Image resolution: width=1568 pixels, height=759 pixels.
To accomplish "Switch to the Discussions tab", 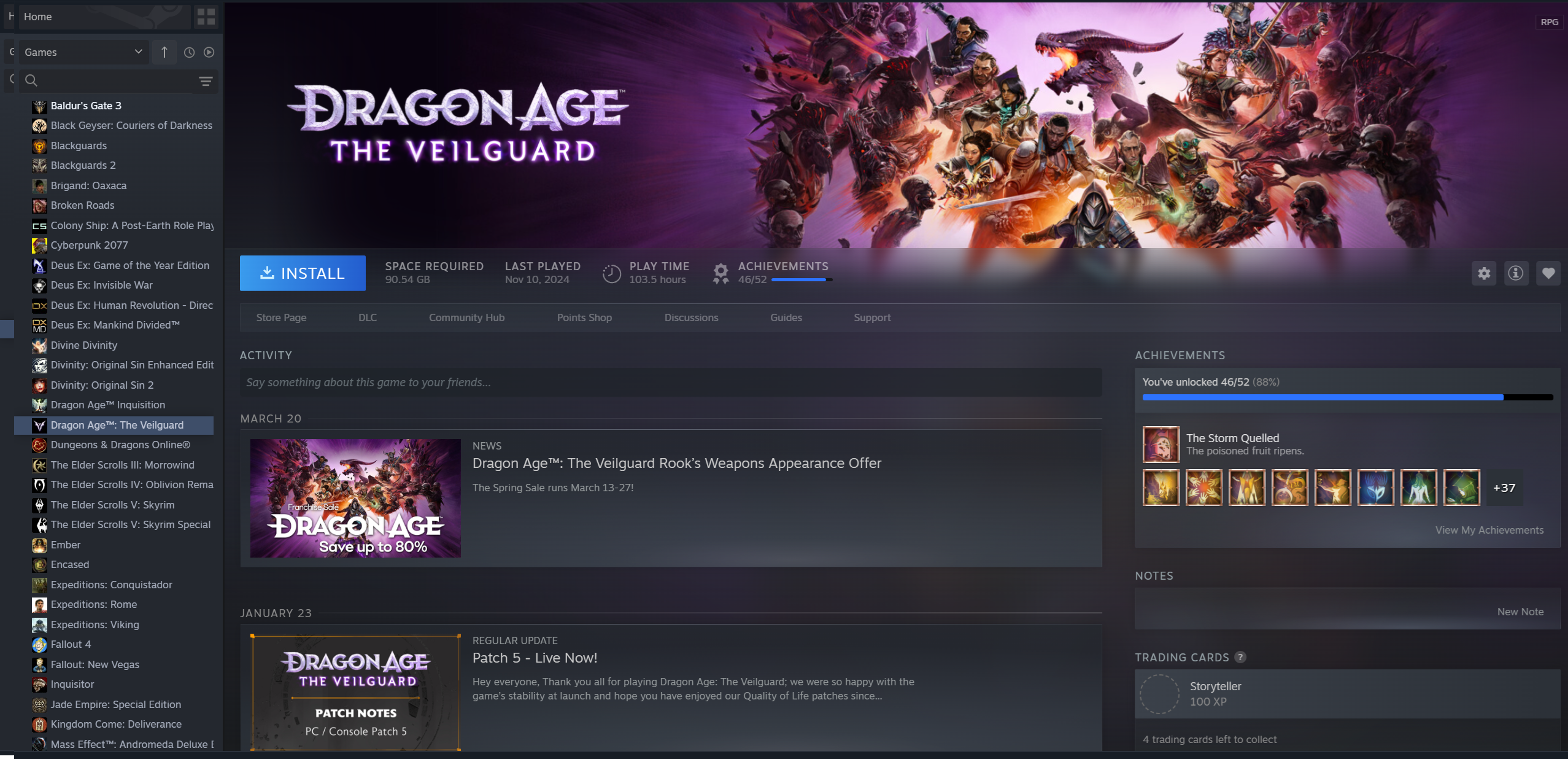I will (x=691, y=317).
